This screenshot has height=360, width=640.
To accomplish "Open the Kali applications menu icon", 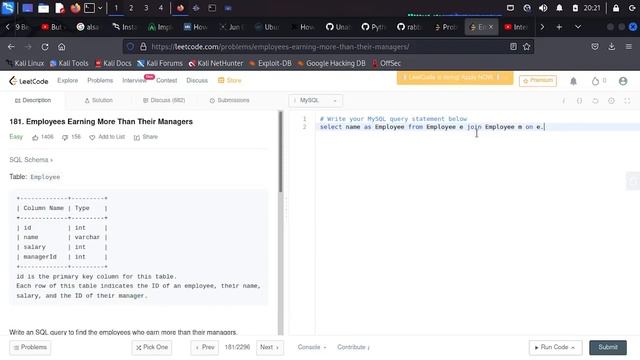I will coord(8,8).
